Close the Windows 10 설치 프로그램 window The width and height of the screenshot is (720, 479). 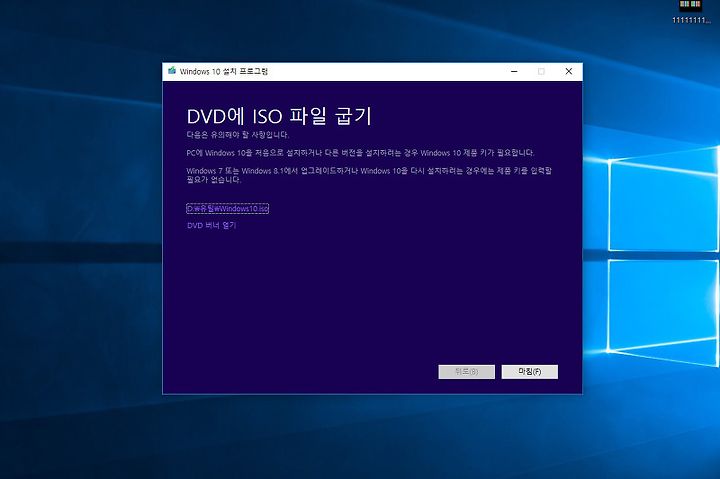pos(568,72)
